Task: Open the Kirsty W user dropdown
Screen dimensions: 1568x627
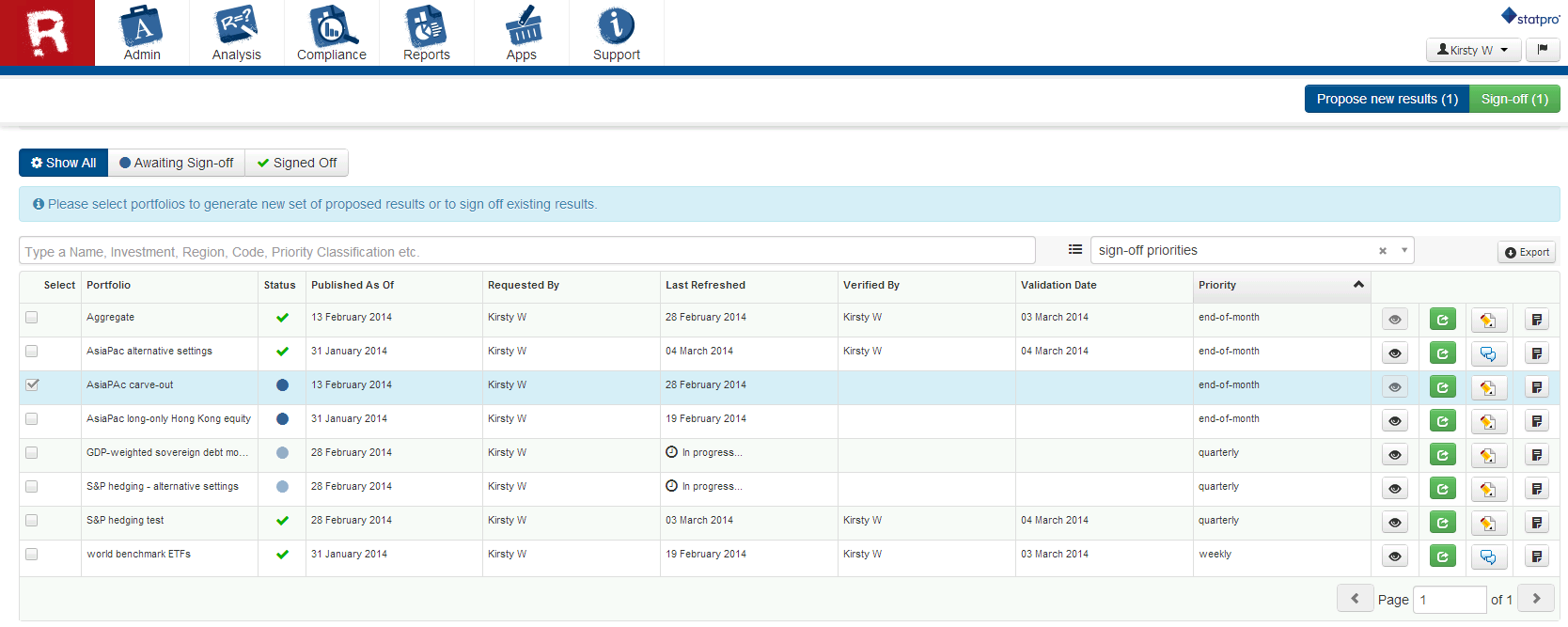Action: click(x=1473, y=50)
